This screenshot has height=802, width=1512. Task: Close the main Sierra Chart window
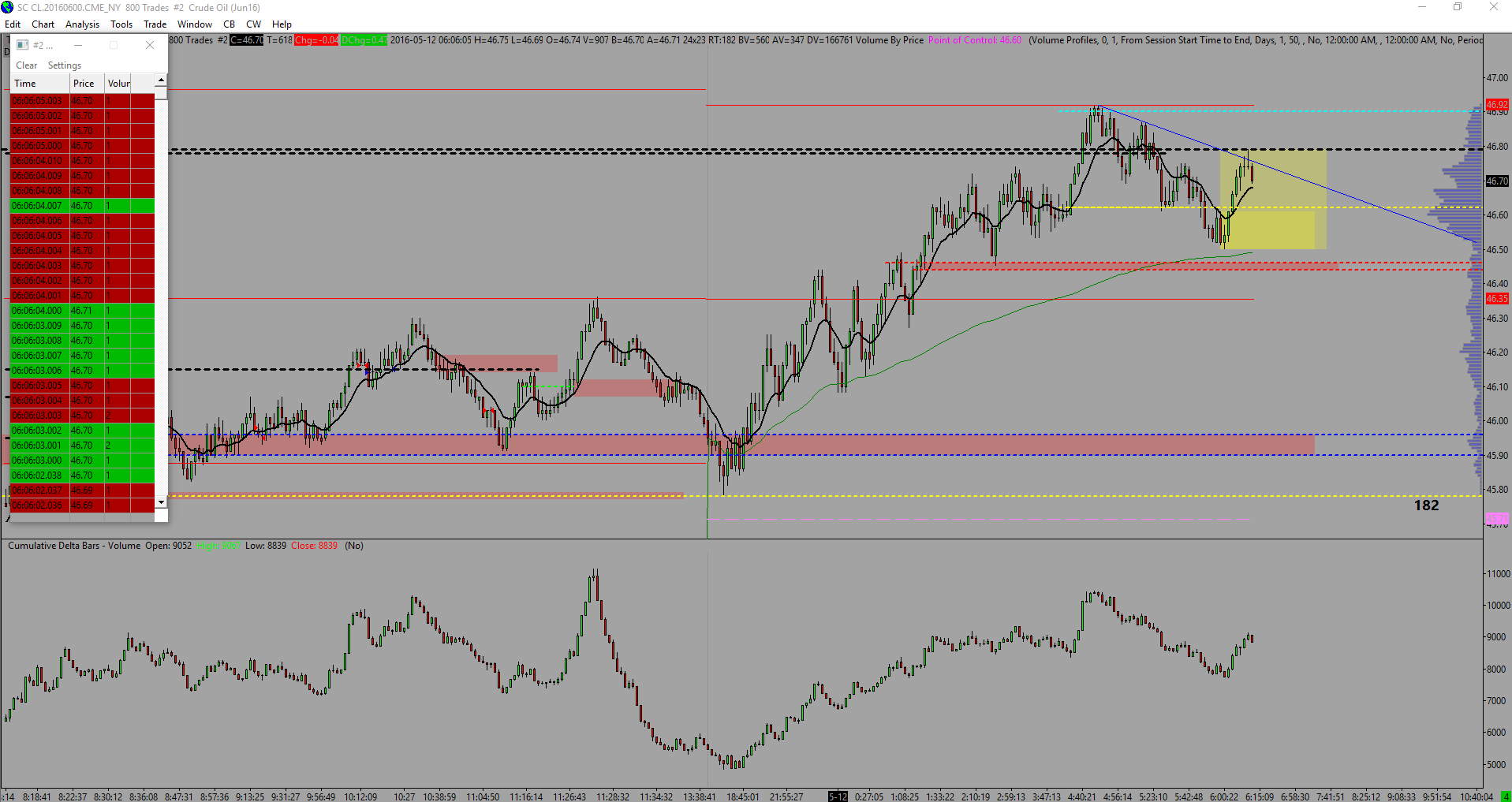1494,7
